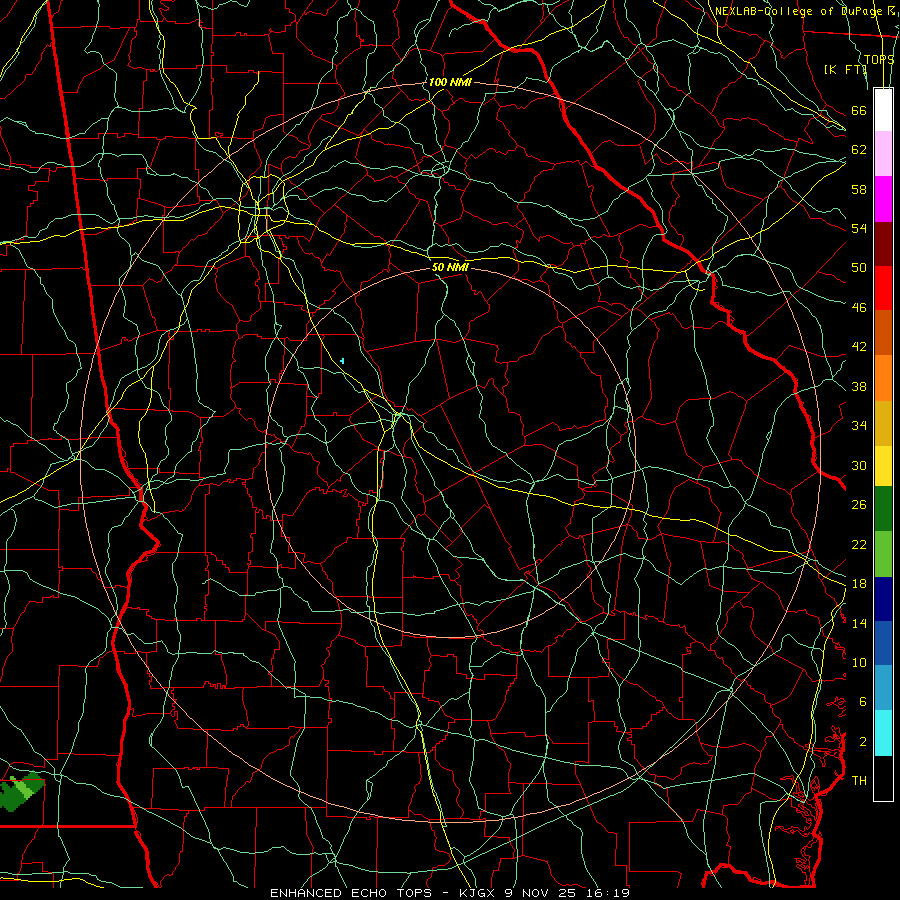The image size is (900, 900).
Task: Select the dark green legend swatch
Action: pyautogui.click(x=883, y=509)
